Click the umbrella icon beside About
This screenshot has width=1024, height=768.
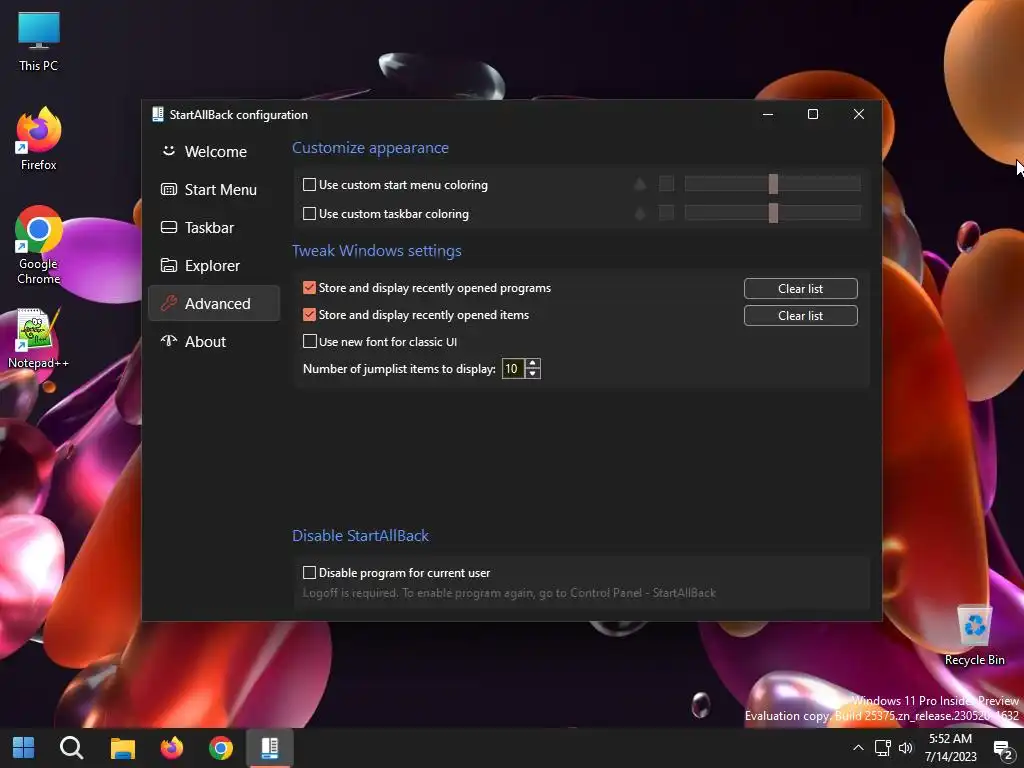[x=168, y=340]
